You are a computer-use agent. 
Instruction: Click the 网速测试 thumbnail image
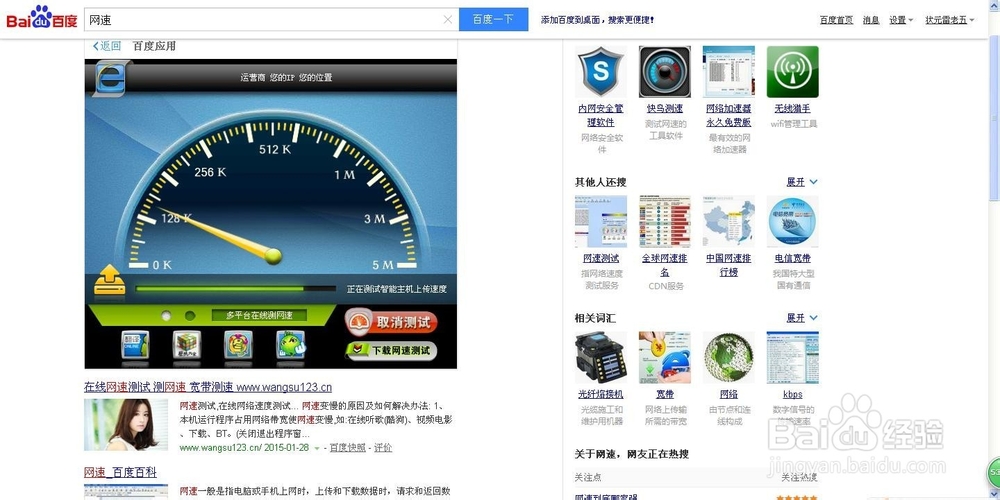(601, 221)
